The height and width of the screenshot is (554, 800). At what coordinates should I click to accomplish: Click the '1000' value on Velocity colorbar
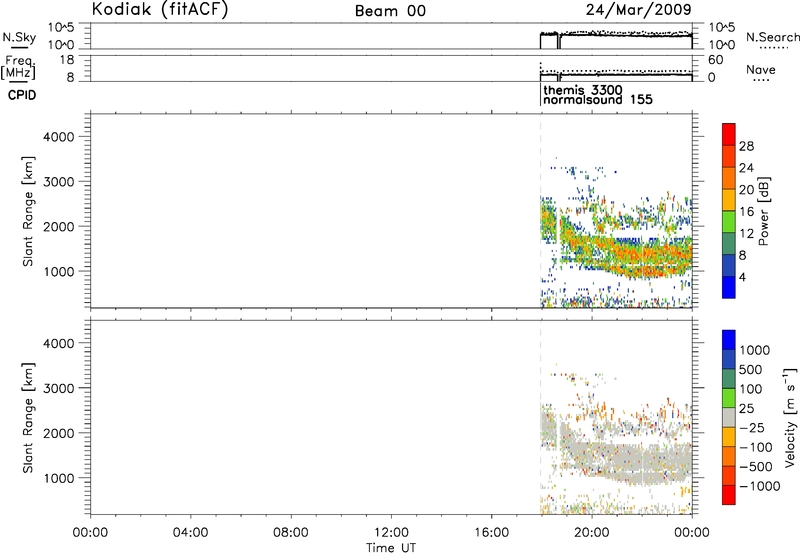pos(755,350)
